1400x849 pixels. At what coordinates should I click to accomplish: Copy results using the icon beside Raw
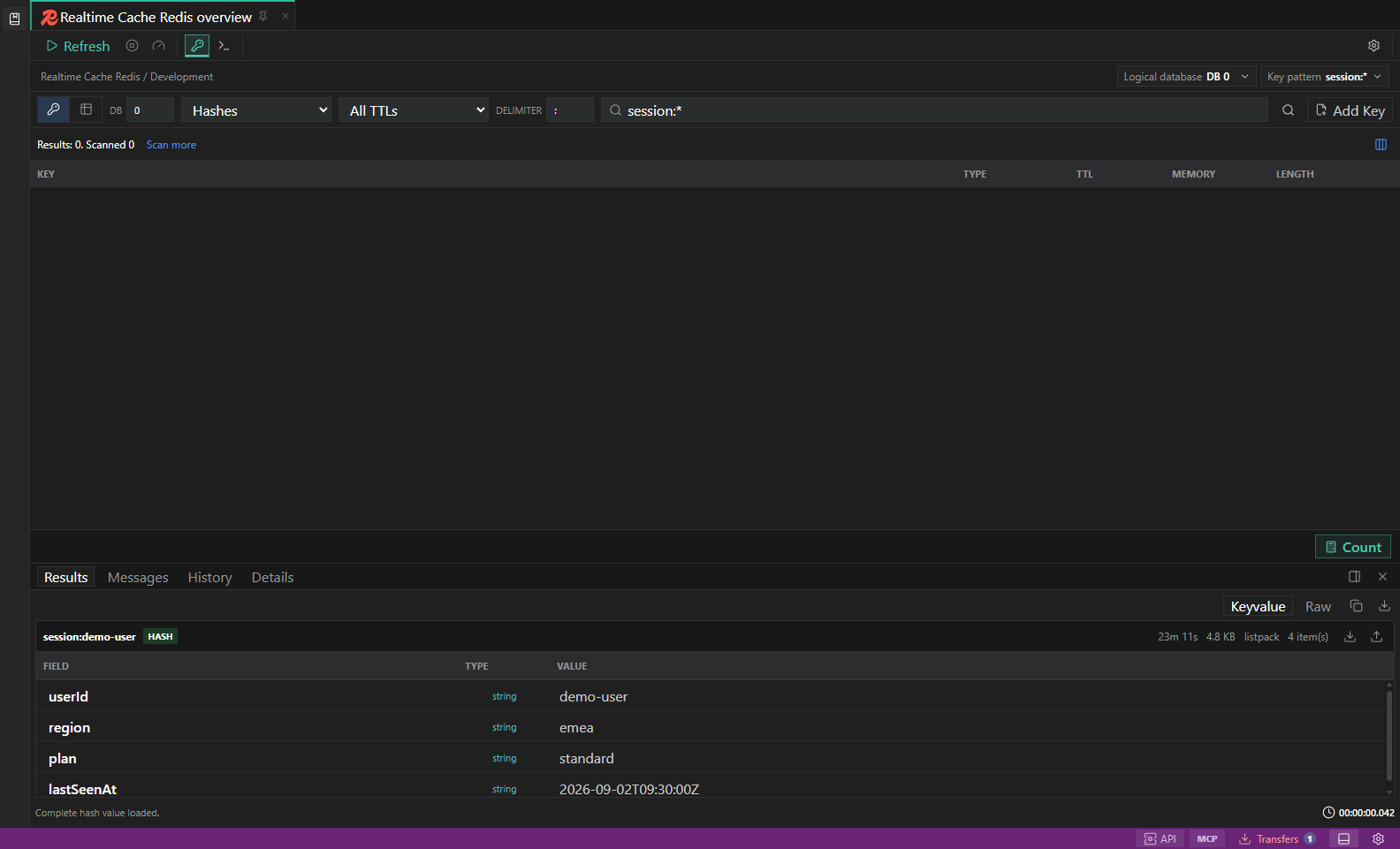[1356, 606]
